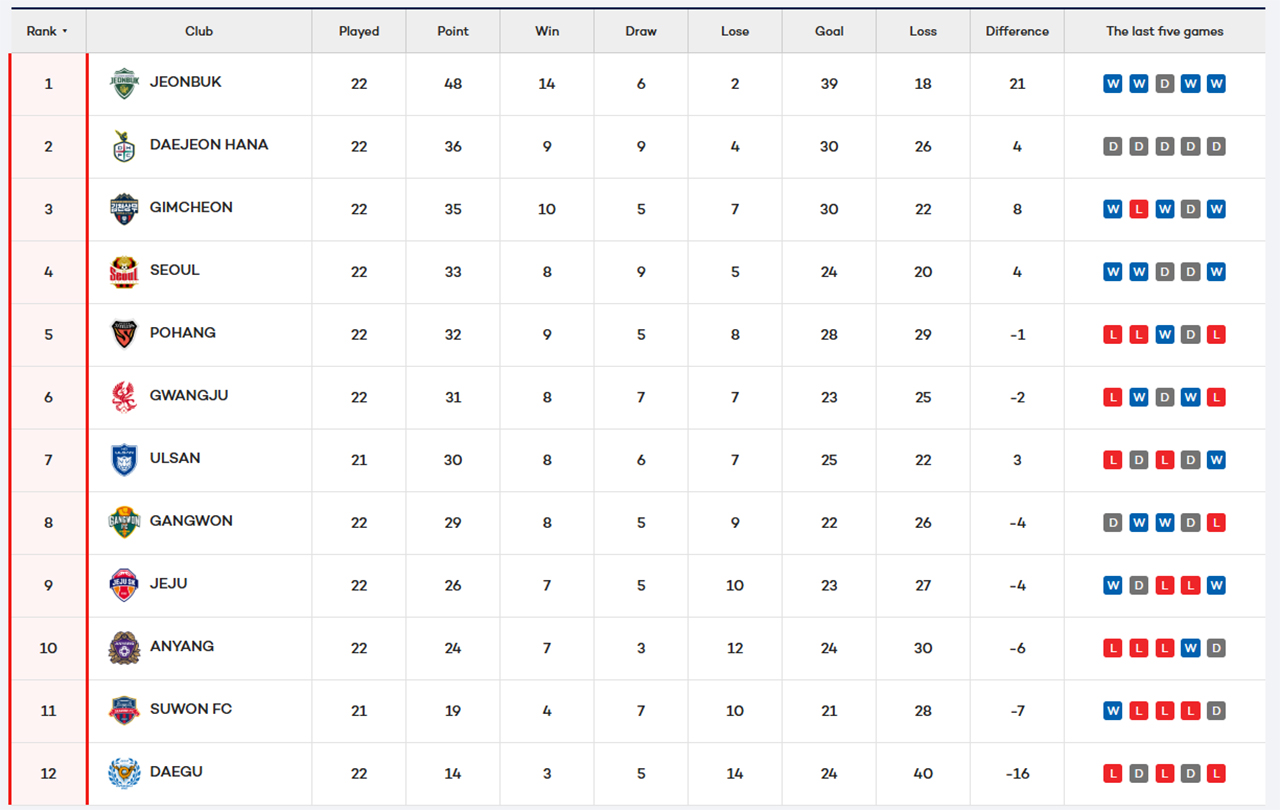Click the Suwon FC club crest
This screenshot has width=1280, height=810.
pyautogui.click(x=124, y=710)
